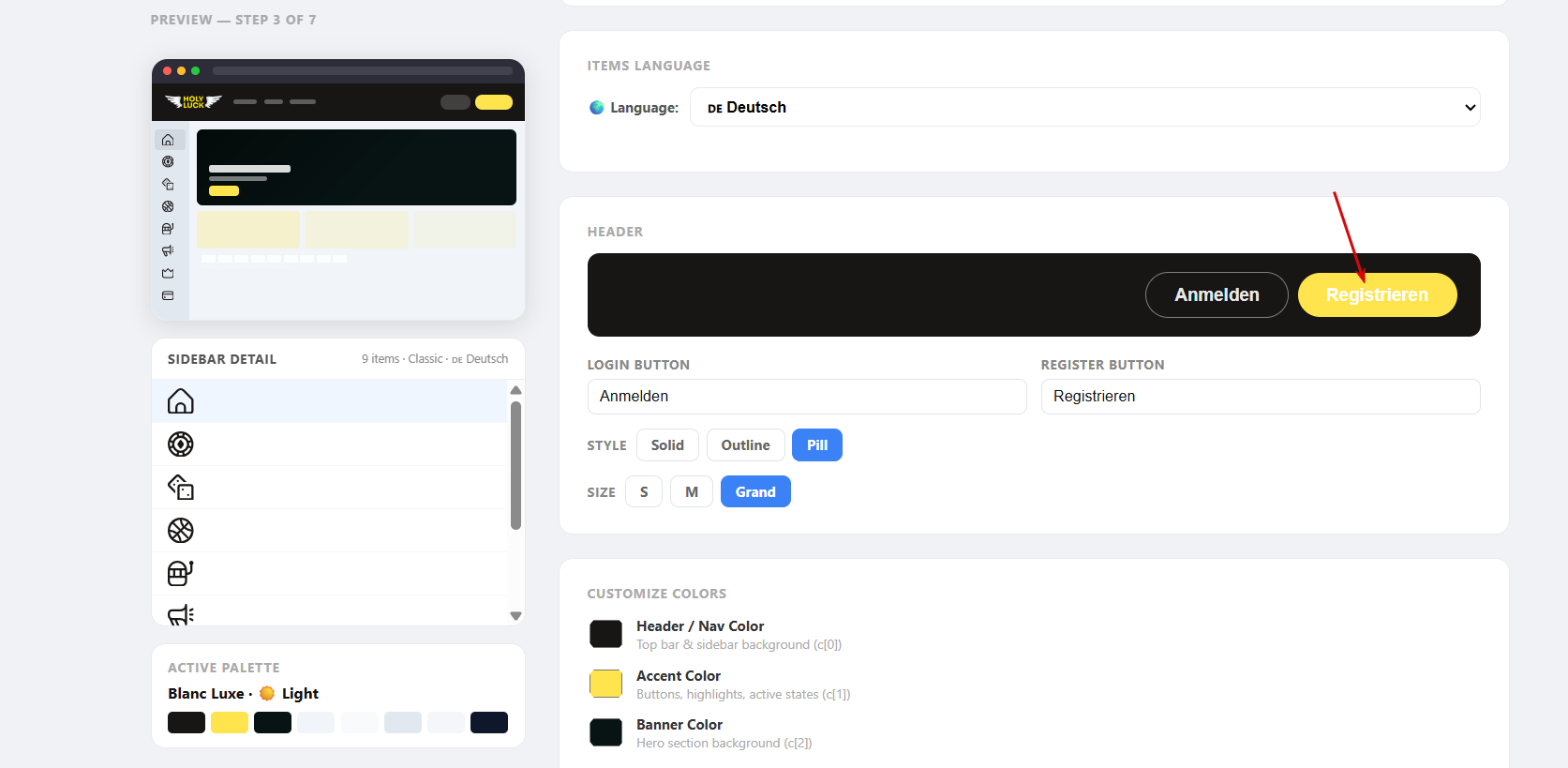
Task: Click Sidebar Detail scroll down arrow
Action: [x=515, y=616]
